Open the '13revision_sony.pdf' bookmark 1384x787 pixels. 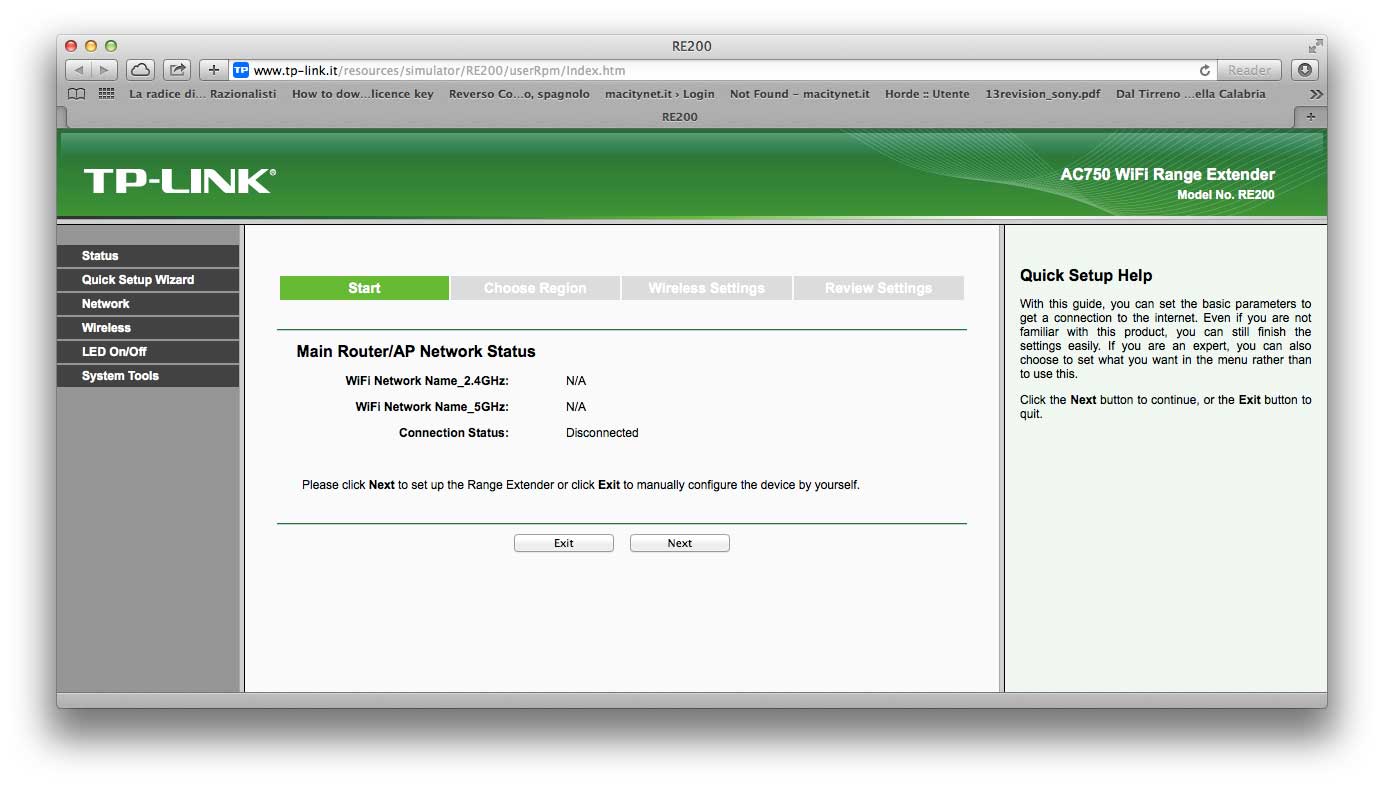1042,94
